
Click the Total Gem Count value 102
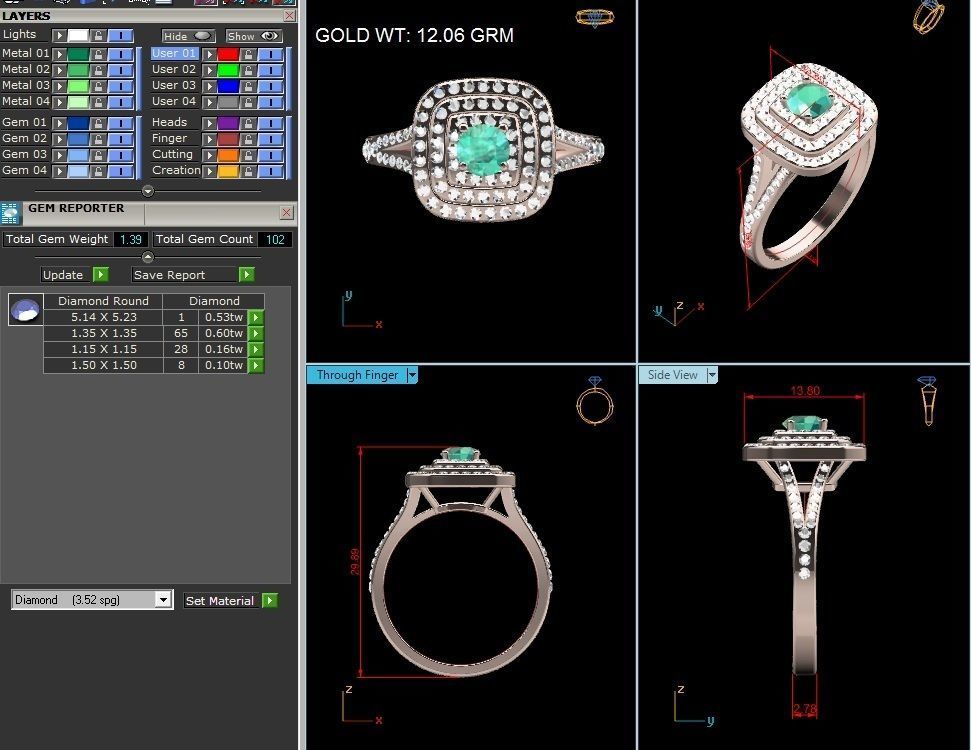[x=275, y=239]
